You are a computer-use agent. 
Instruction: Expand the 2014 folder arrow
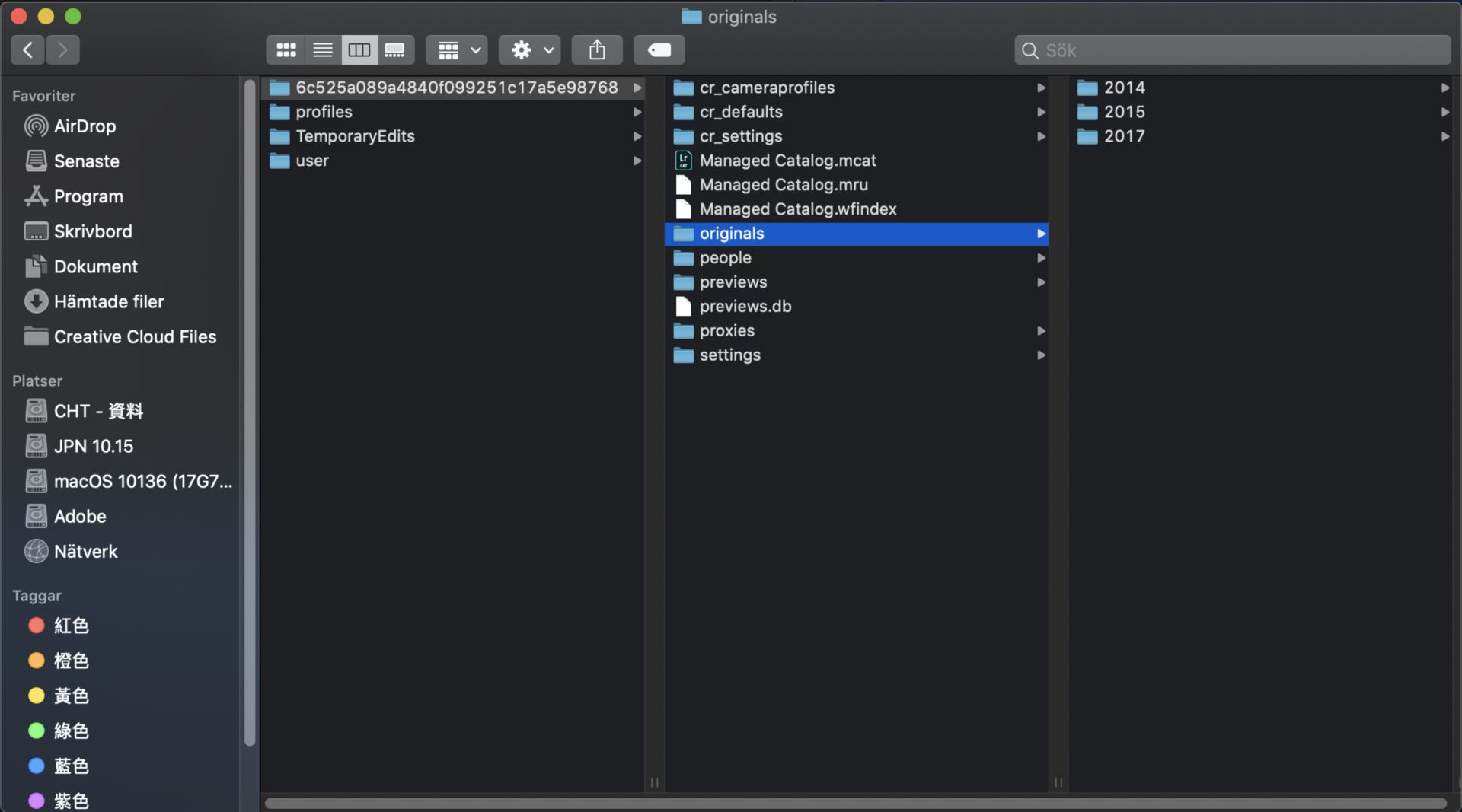1444,88
